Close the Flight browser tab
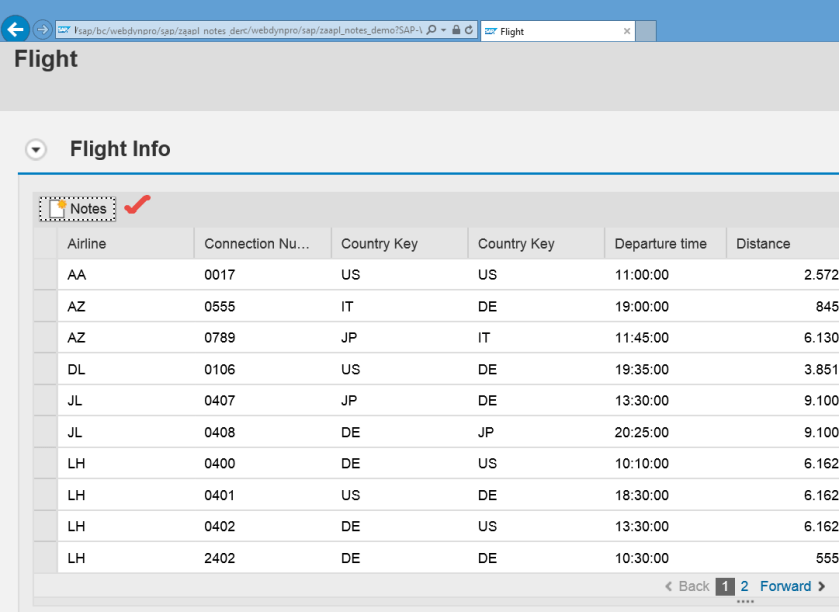 click(627, 31)
